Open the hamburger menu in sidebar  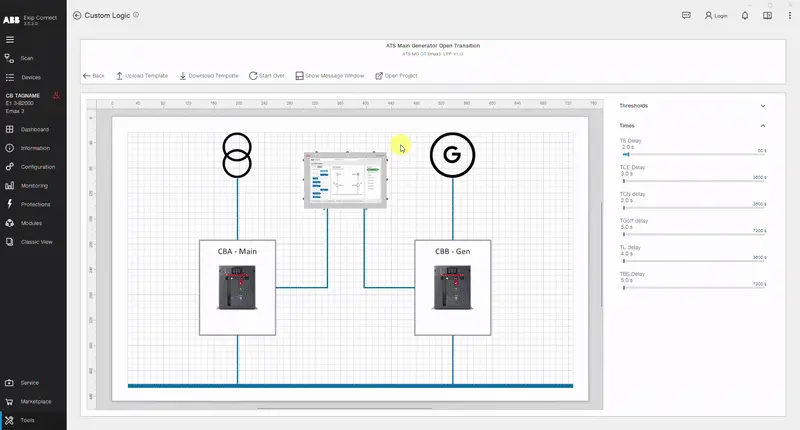(10, 39)
